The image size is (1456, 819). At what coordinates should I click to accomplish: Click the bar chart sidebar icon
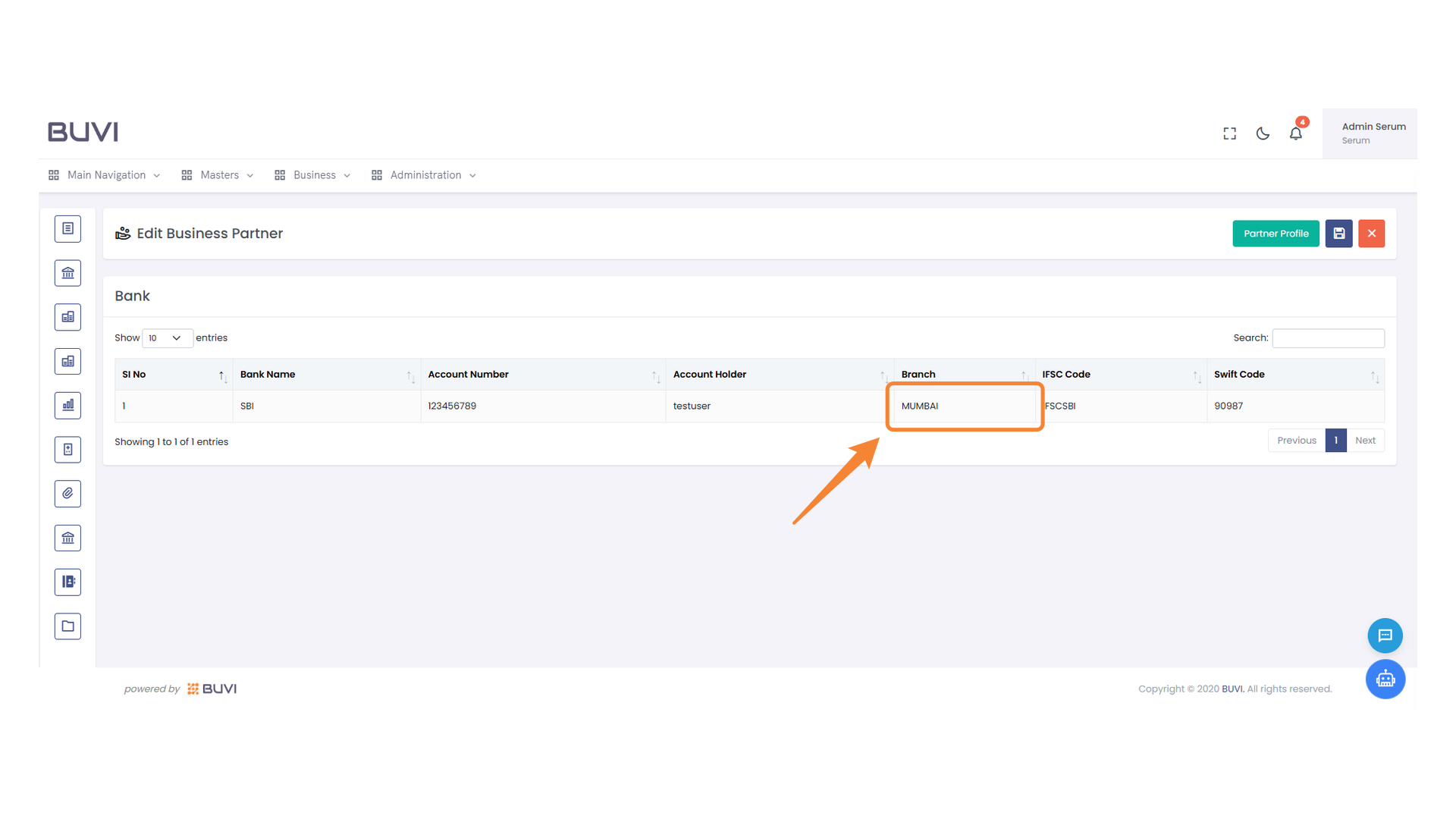(67, 406)
